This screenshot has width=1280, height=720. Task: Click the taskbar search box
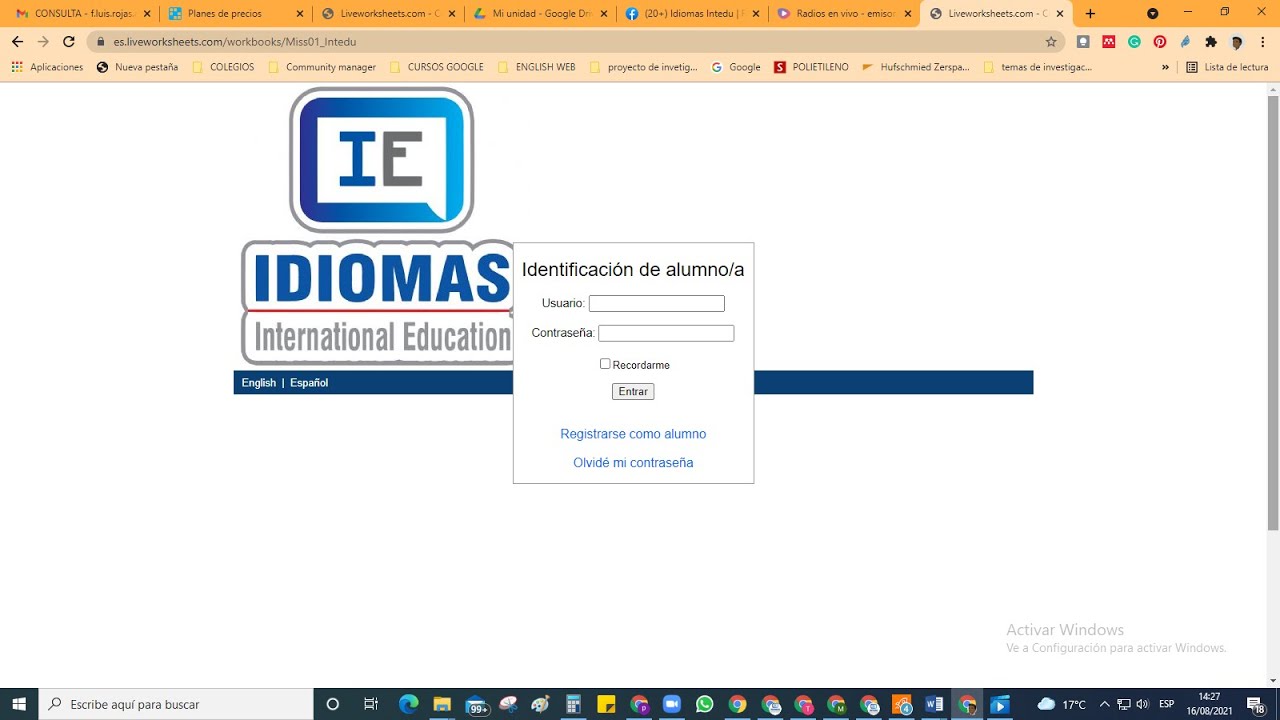coord(176,704)
